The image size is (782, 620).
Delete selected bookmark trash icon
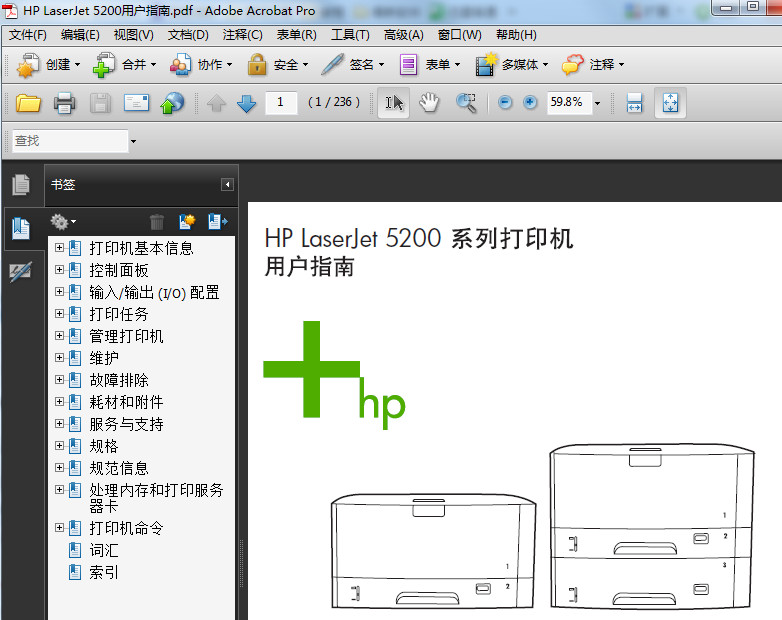(x=157, y=221)
